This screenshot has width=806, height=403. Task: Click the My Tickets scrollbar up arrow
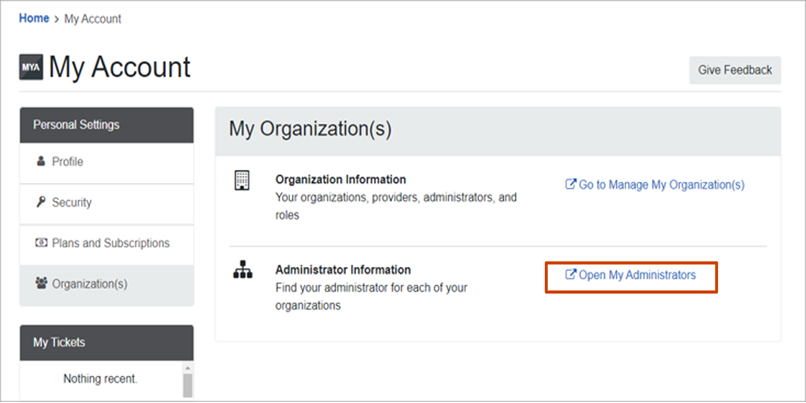point(187,368)
